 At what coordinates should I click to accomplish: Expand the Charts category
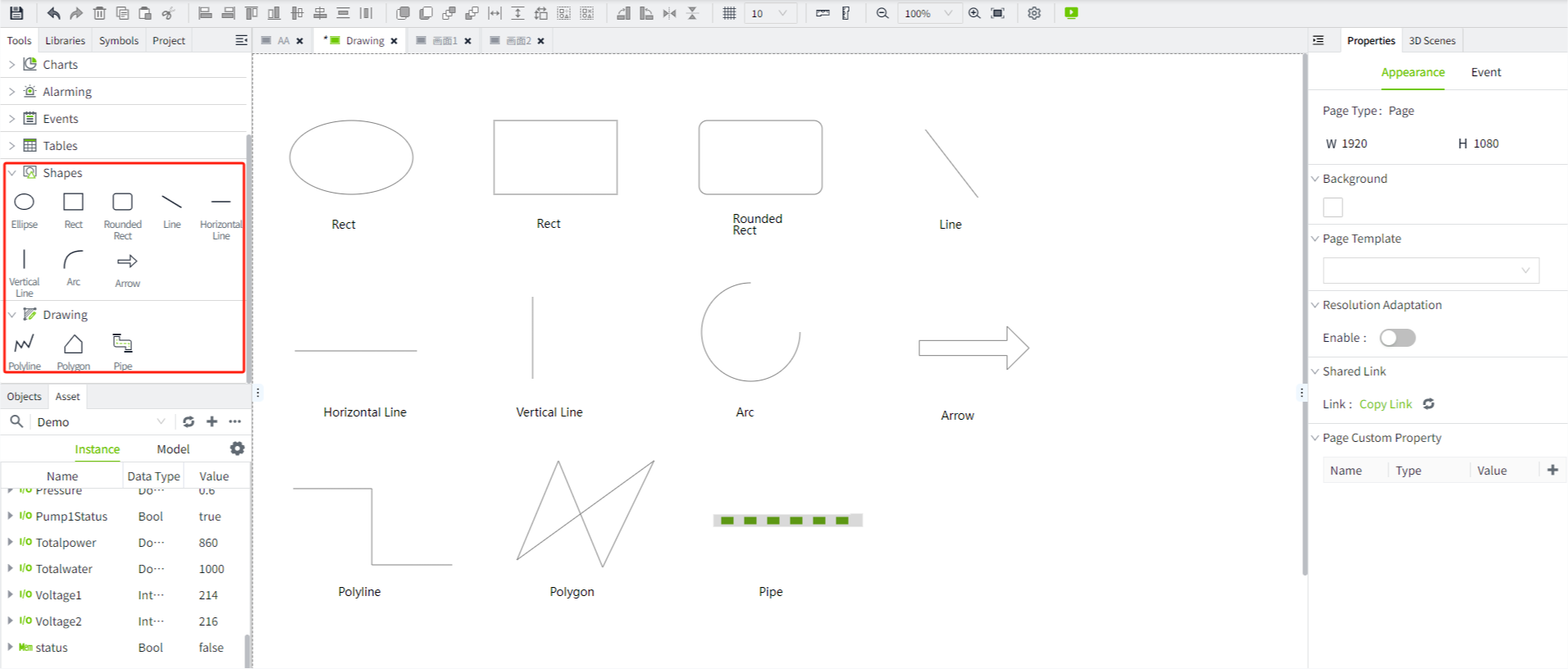tap(11, 65)
